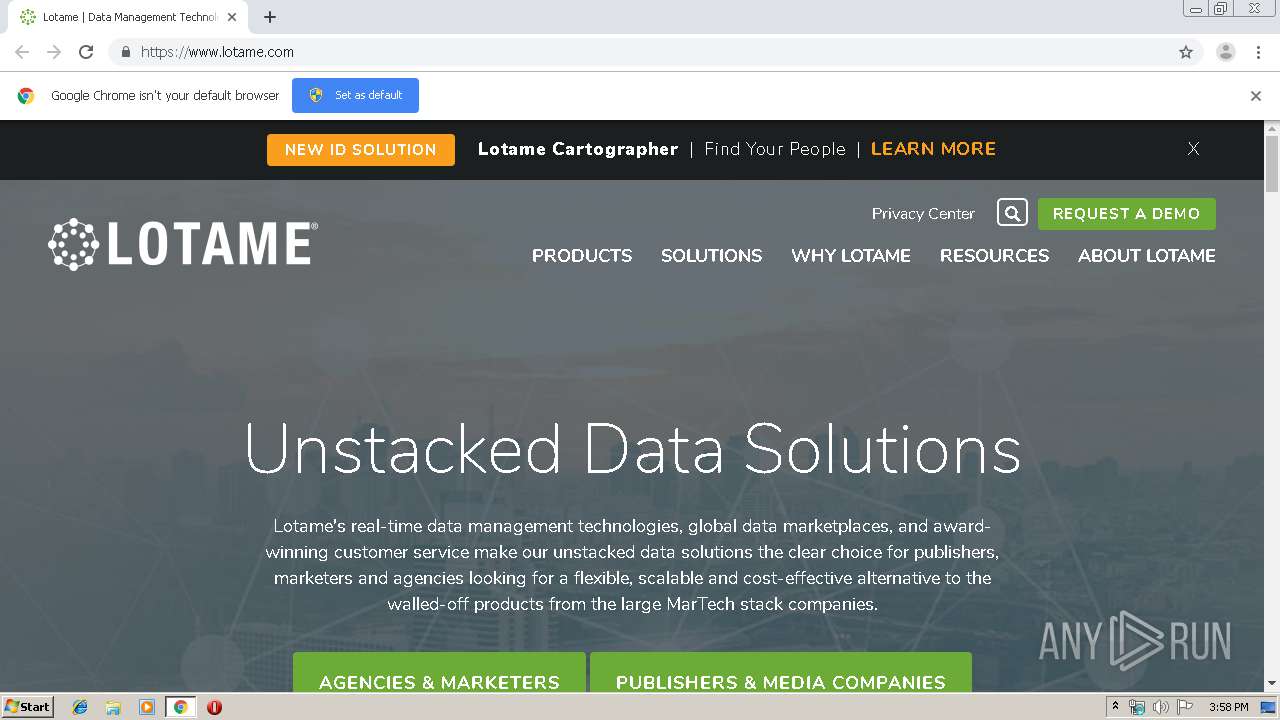Click the 3:58 PM taskbar clock
Screen dimensions: 1280x720
coord(1228,707)
